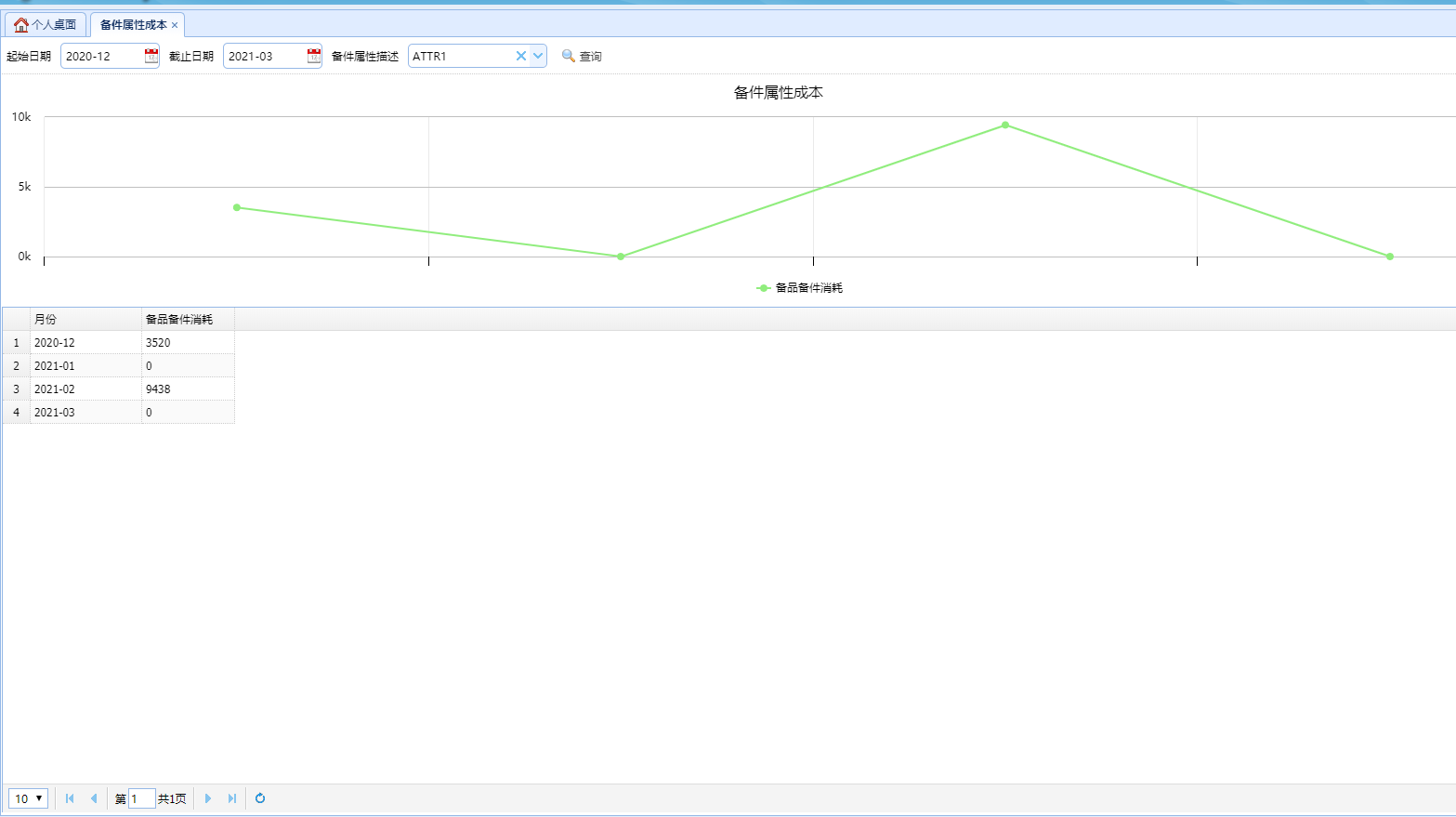1456x817 pixels.
Task: Sort by the 月份 column header
Action: pos(85,319)
